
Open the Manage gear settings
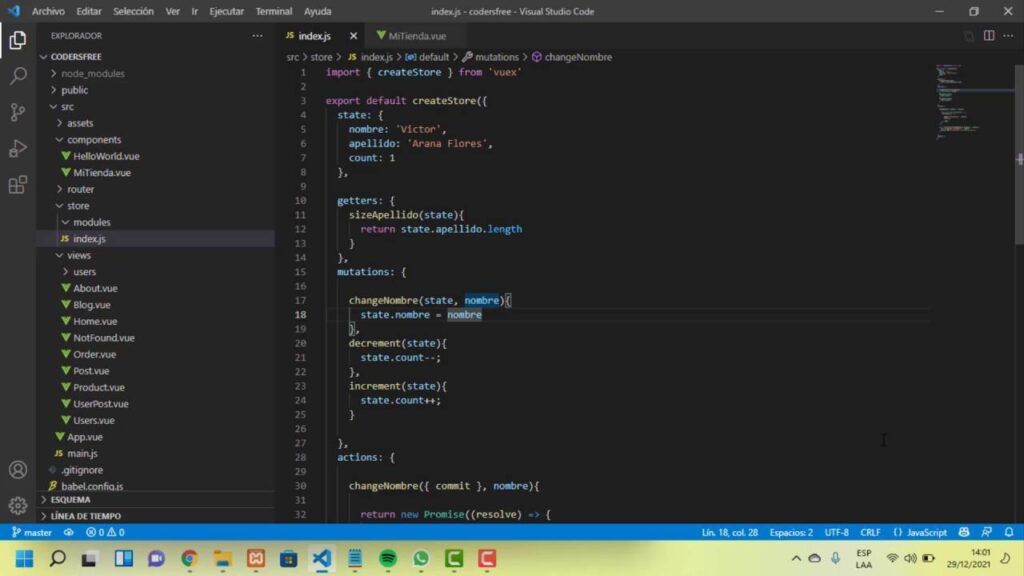[x=18, y=505]
